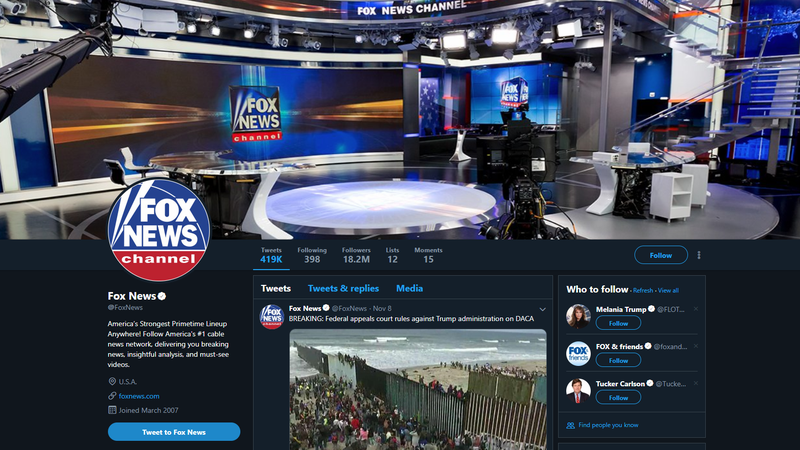Click the verified badge next to Fox News name

point(162,296)
